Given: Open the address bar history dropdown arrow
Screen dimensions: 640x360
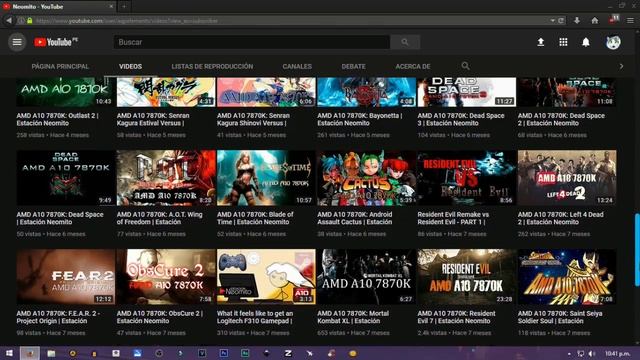Looking at the screenshot, I should click(x=552, y=20).
